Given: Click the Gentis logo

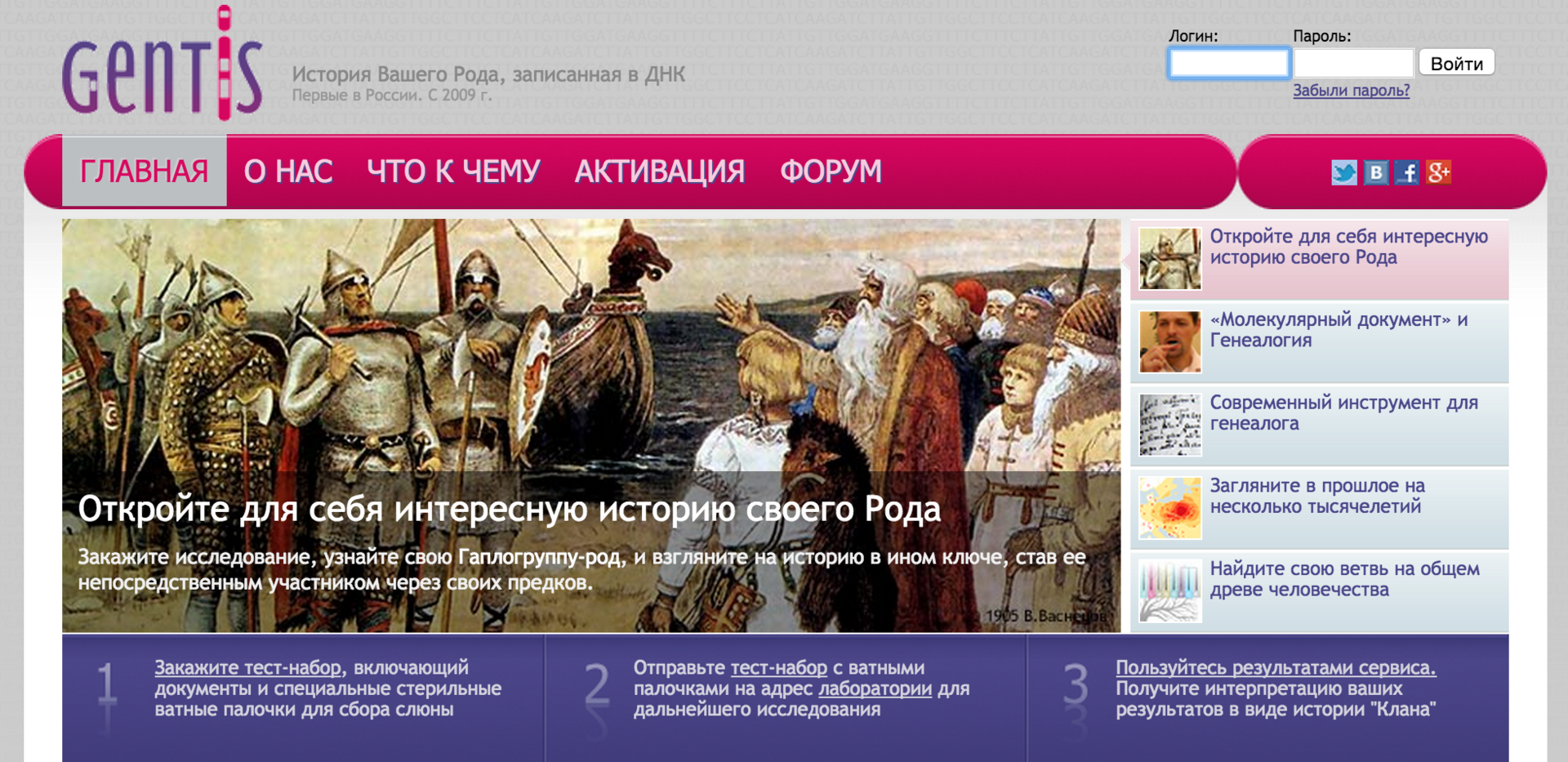Looking at the screenshot, I should pyautogui.click(x=163, y=63).
